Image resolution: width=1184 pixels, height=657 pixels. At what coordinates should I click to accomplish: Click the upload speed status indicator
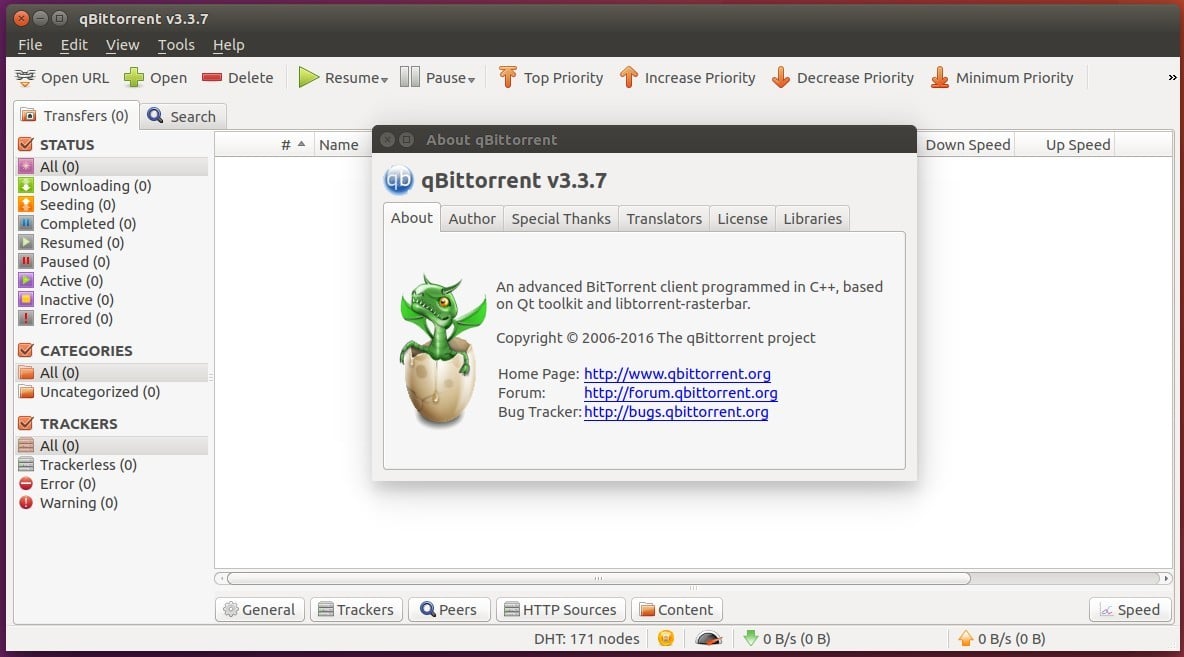[1002, 638]
